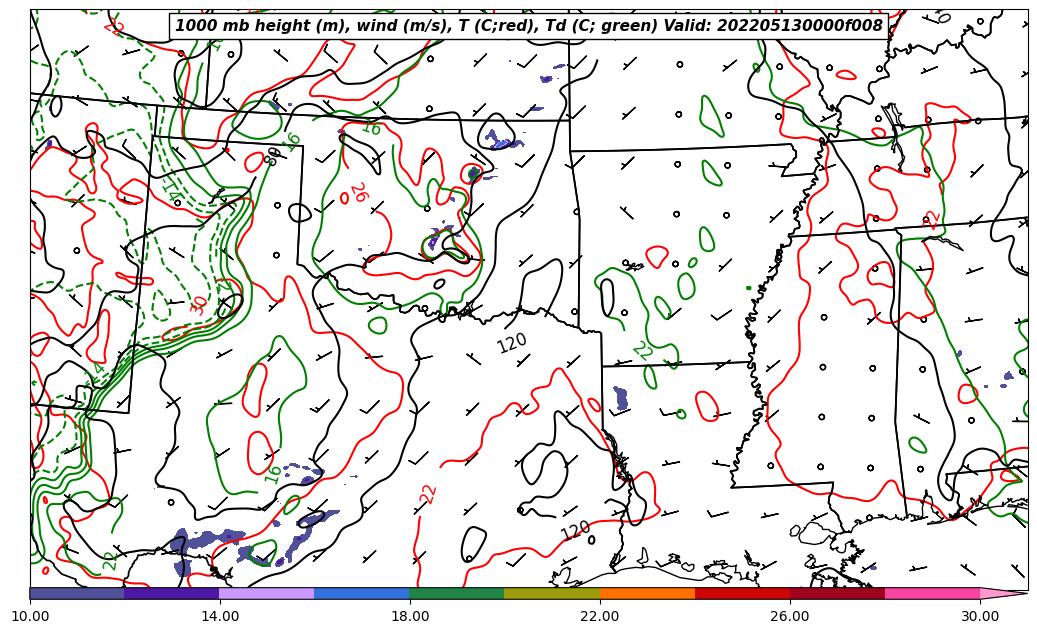1037x633 pixels.
Task: Click the 14.00 colorbar tick label
Action: coord(220,616)
